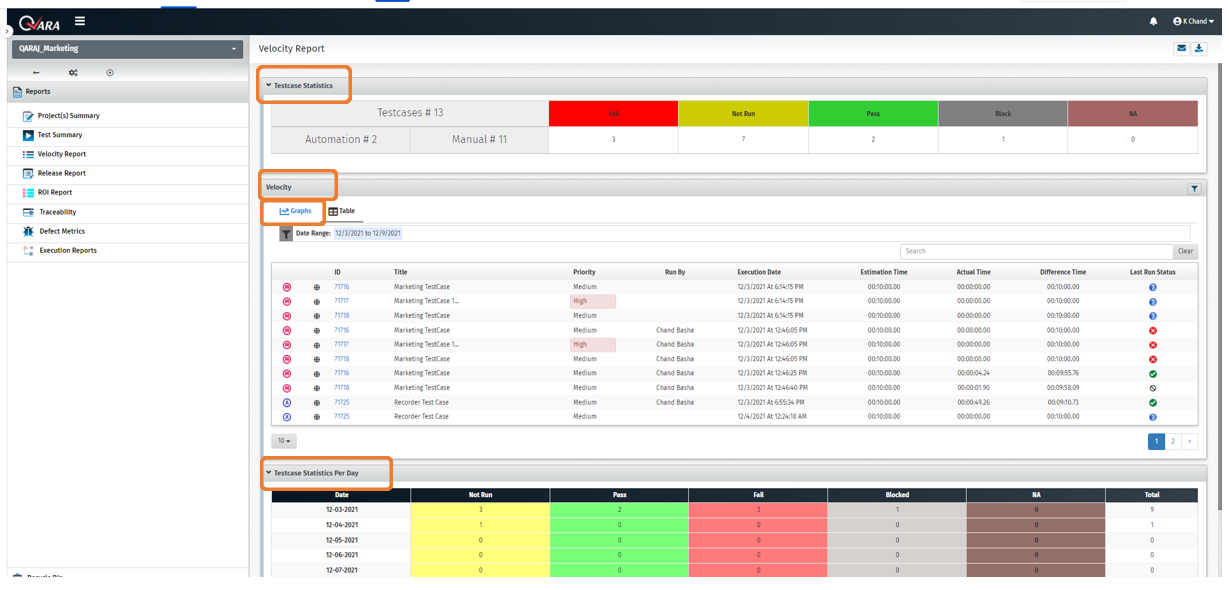Click date 12-03-2021 in per-day table

341,510
